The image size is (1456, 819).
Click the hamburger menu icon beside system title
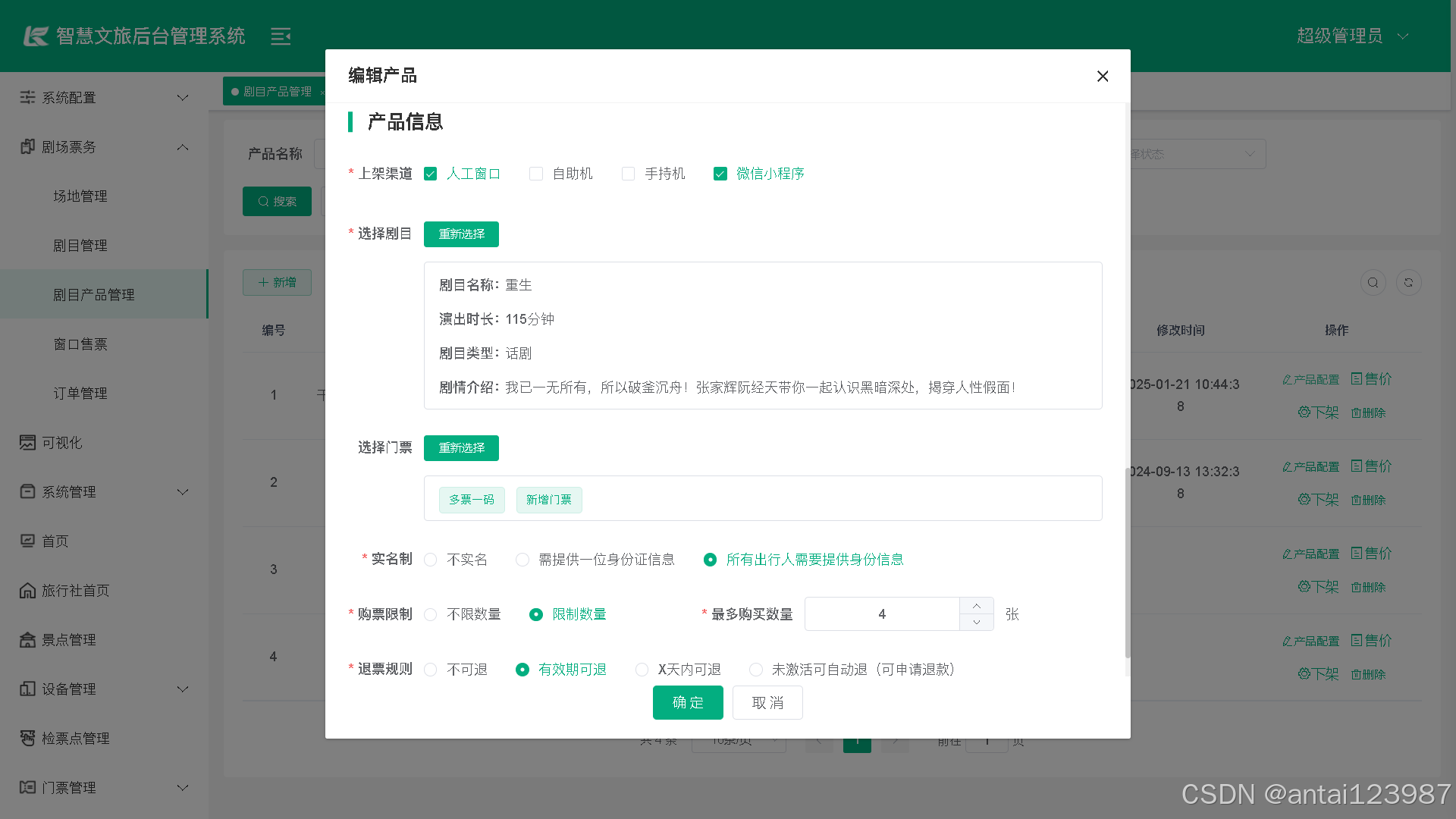tap(281, 36)
